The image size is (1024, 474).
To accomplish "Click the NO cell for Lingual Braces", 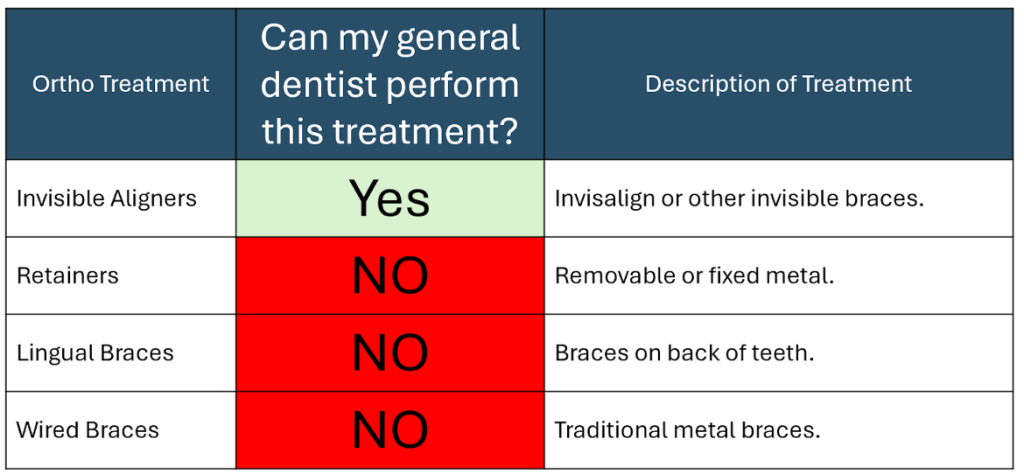I will click(x=390, y=353).
